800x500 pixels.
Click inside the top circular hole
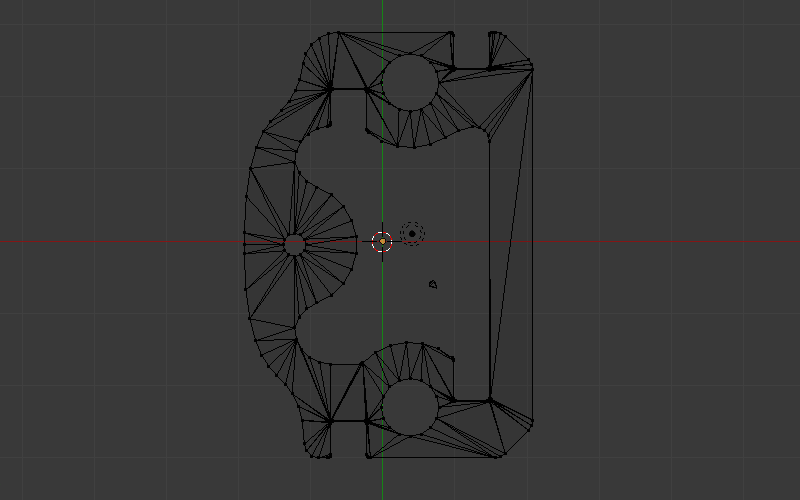click(x=410, y=82)
